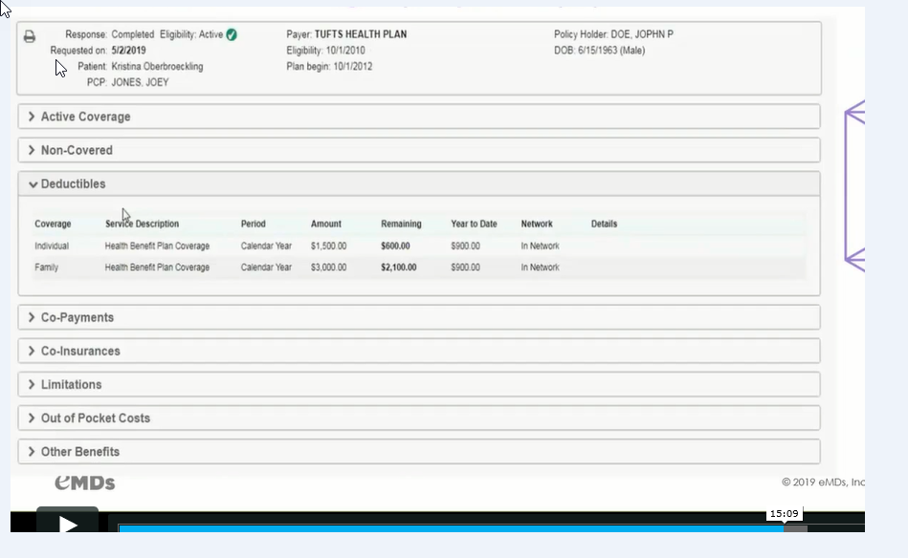The width and height of the screenshot is (908, 558).
Task: Click the eMDs logo
Action: click(85, 483)
